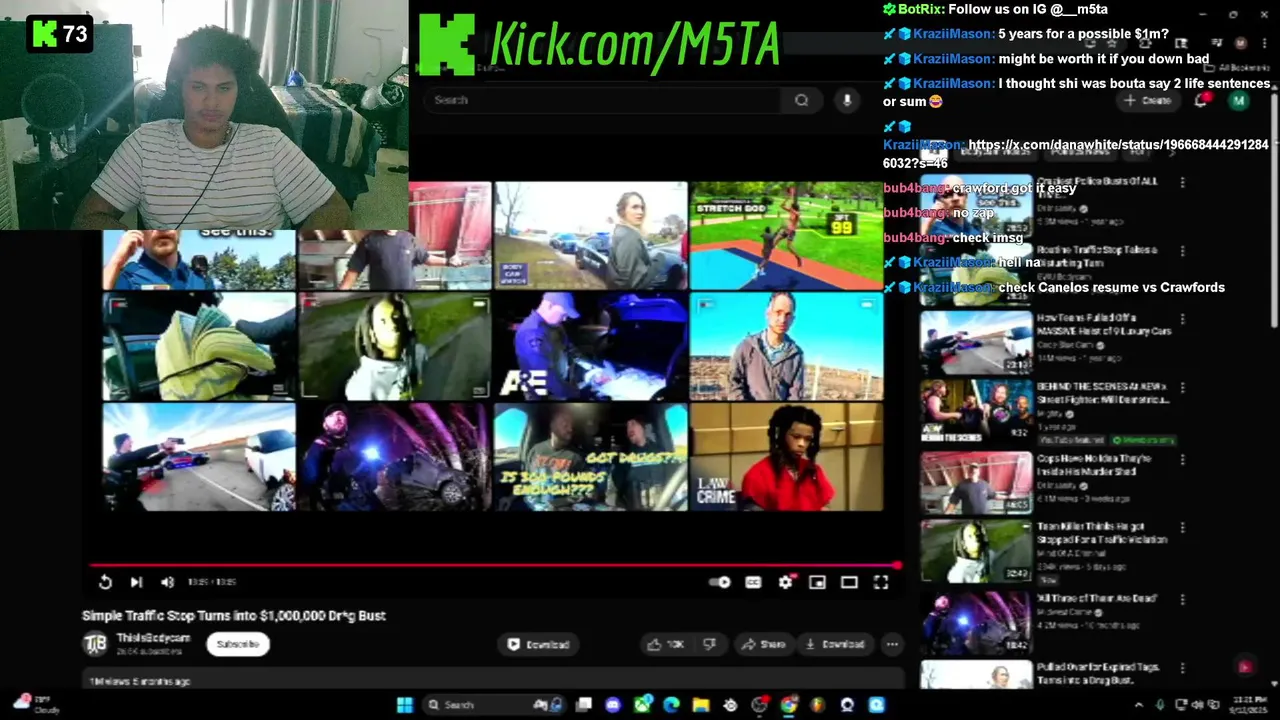Viewport: 1280px width, 720px height.
Task: Open options for BEHIND THE SCENES video
Action: tap(1183, 388)
